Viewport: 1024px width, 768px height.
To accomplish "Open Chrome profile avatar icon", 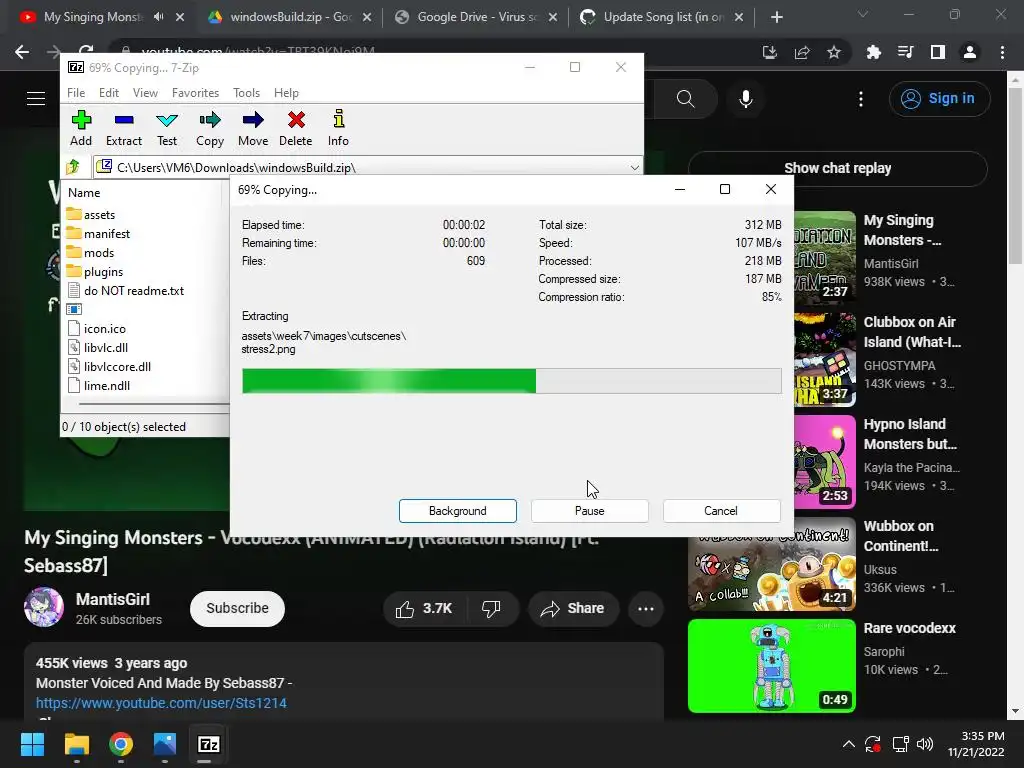I will [x=970, y=52].
